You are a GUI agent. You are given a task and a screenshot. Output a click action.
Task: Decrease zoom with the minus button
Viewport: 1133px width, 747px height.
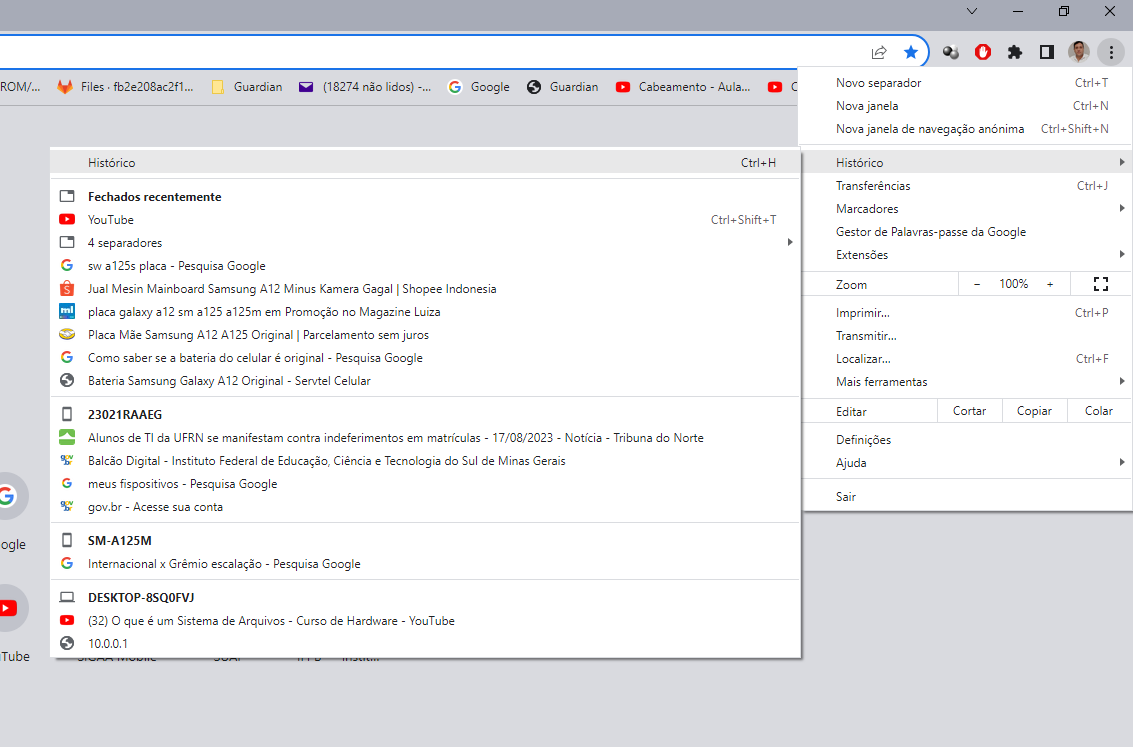point(977,284)
